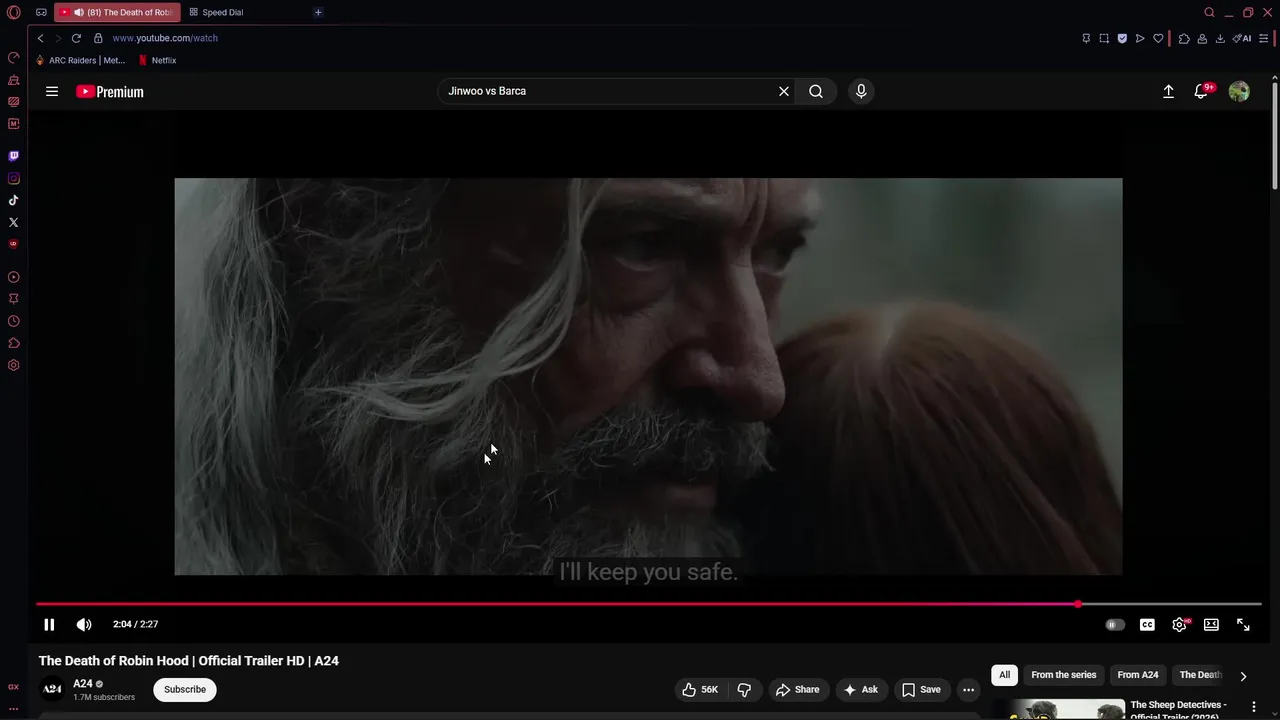Image resolution: width=1280 pixels, height=720 pixels.
Task: Open video player settings gear
Action: coord(1180,624)
